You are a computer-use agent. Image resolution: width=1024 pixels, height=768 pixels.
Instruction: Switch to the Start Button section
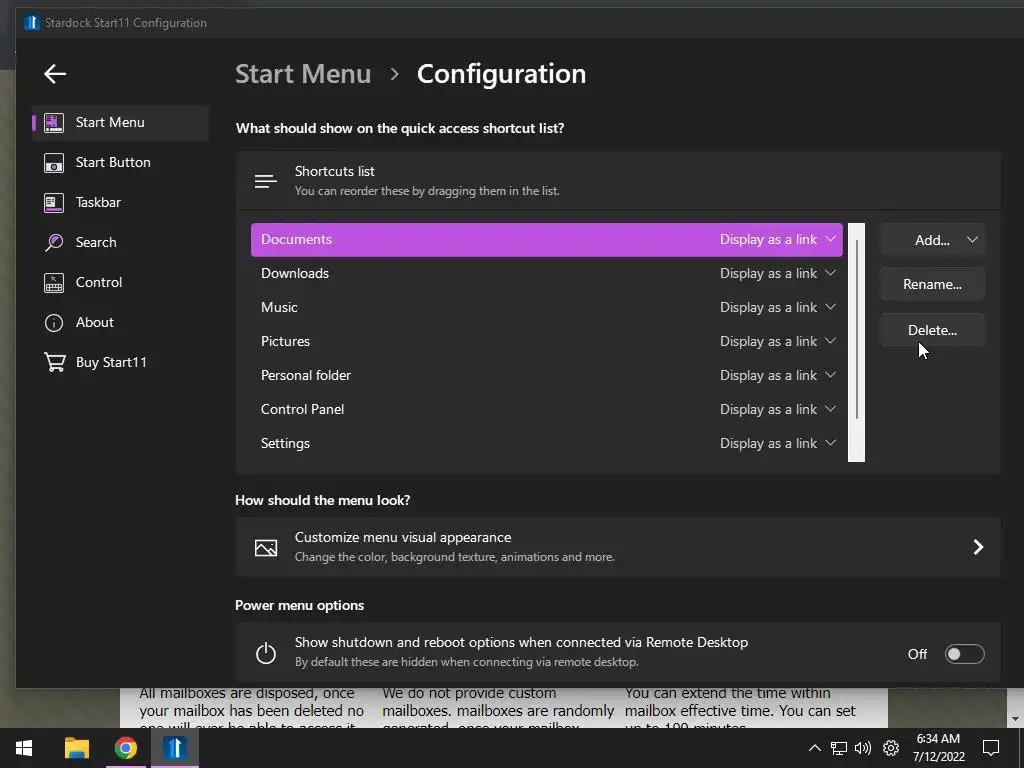(120, 163)
